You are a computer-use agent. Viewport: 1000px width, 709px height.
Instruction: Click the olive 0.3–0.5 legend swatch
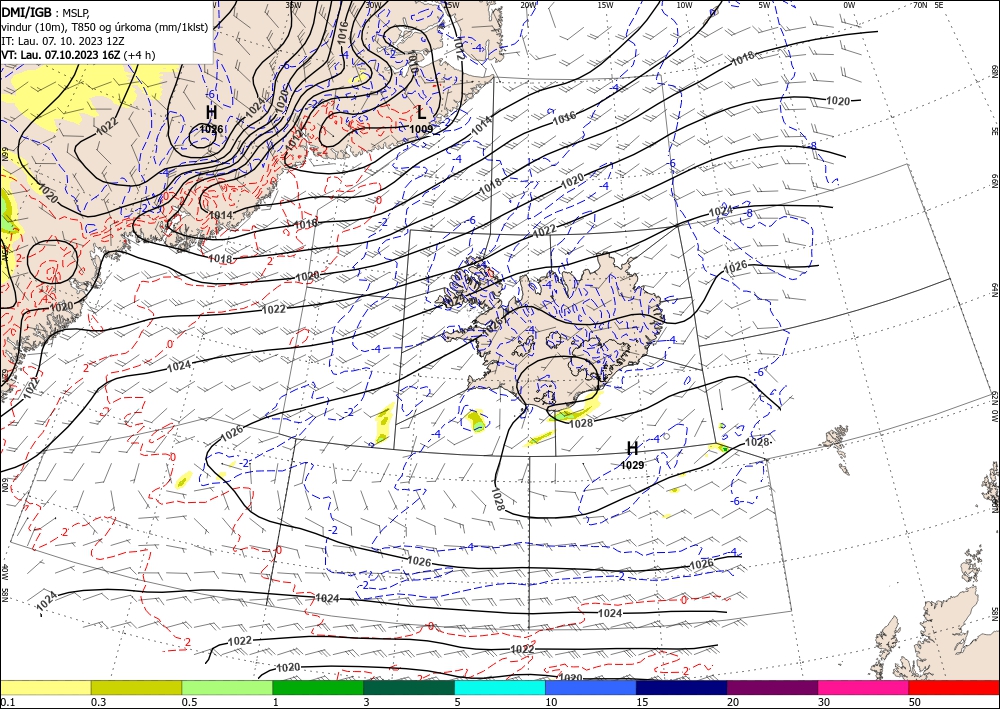[x=136, y=687]
